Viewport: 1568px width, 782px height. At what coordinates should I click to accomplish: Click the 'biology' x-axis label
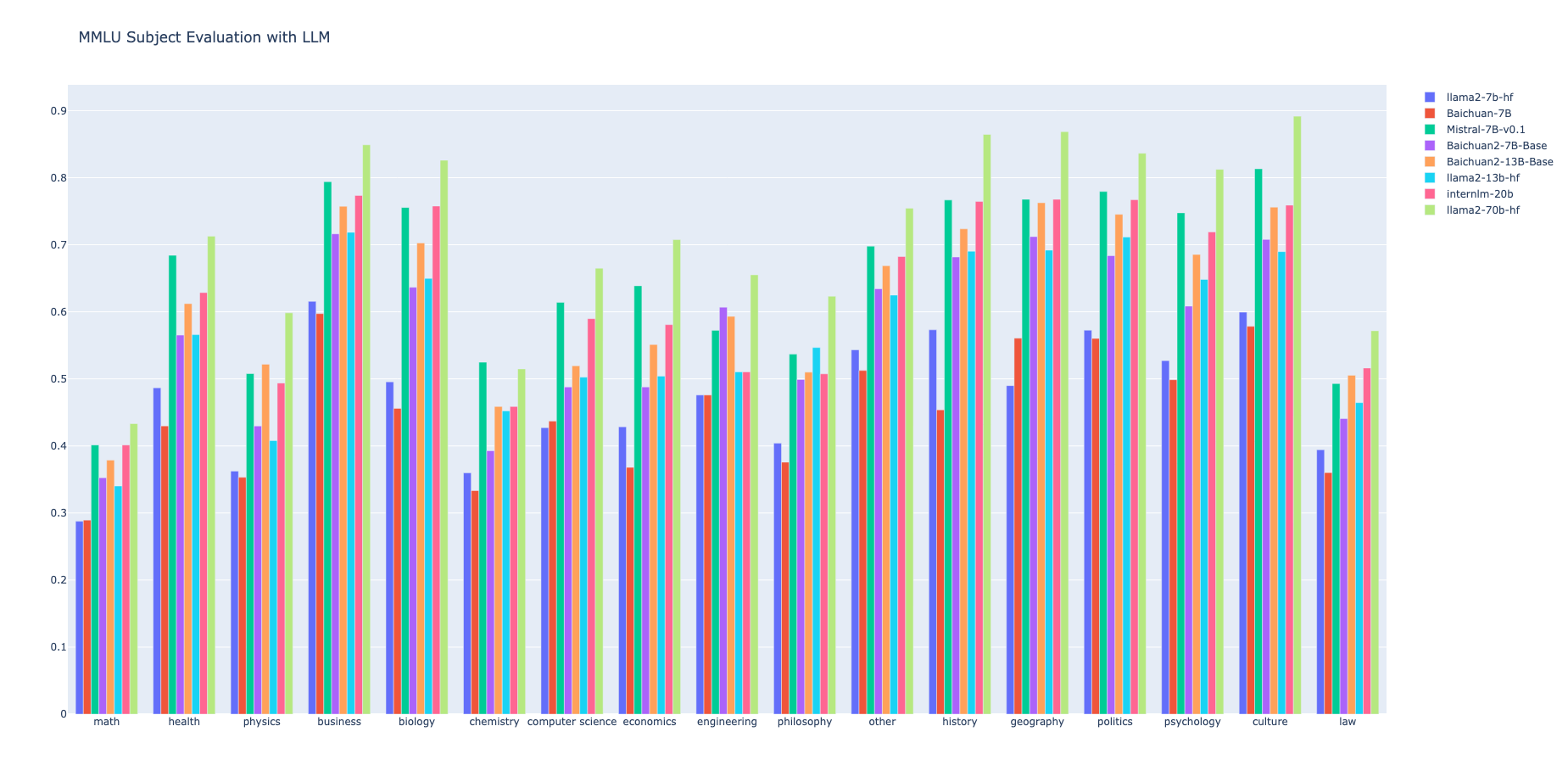click(x=416, y=722)
